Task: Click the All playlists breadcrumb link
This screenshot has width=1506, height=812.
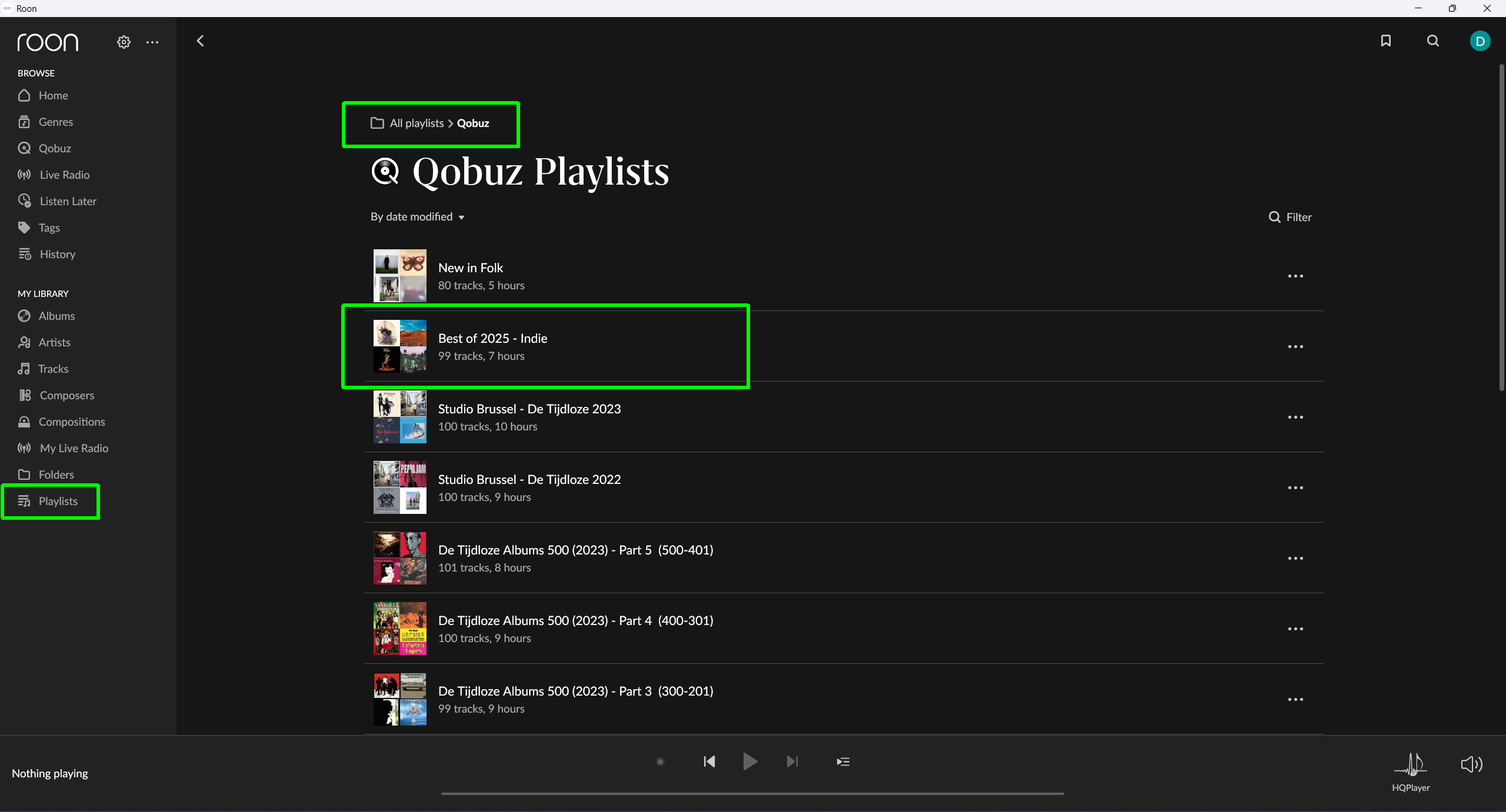Action: pyautogui.click(x=417, y=123)
